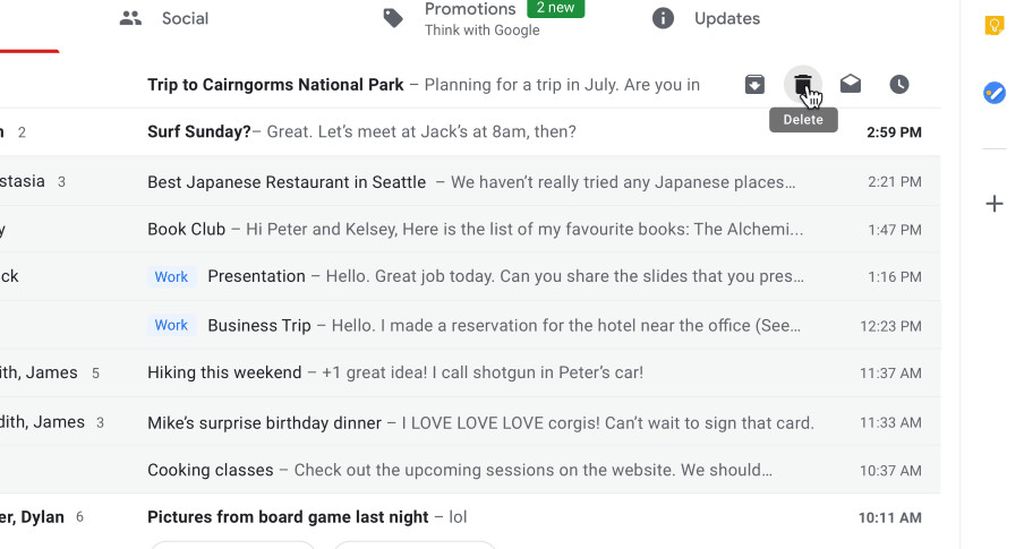1024x549 pixels.
Task: Click the Archive icon on hovered email
Action: (755, 85)
